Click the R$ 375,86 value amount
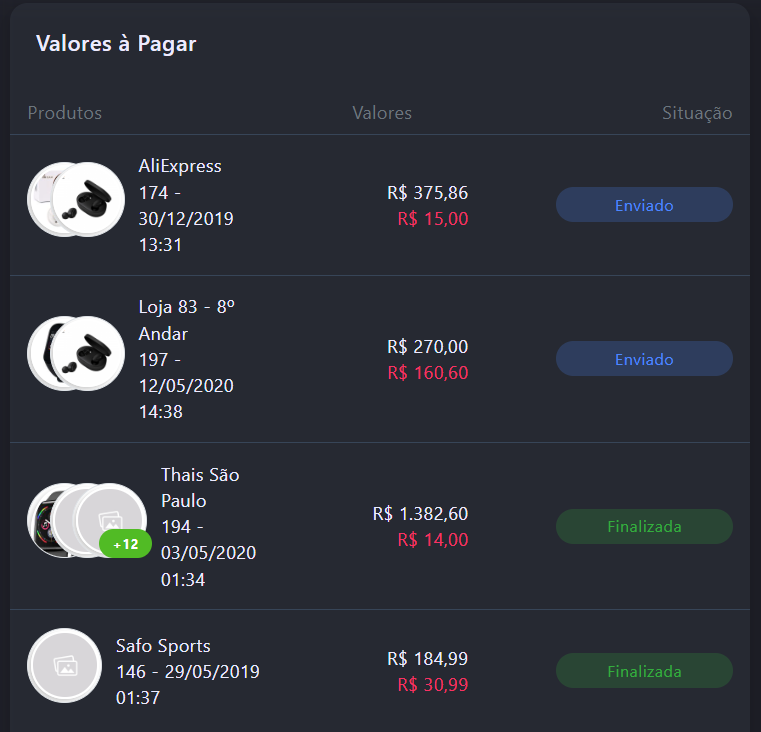The width and height of the screenshot is (761, 732). pyautogui.click(x=427, y=193)
